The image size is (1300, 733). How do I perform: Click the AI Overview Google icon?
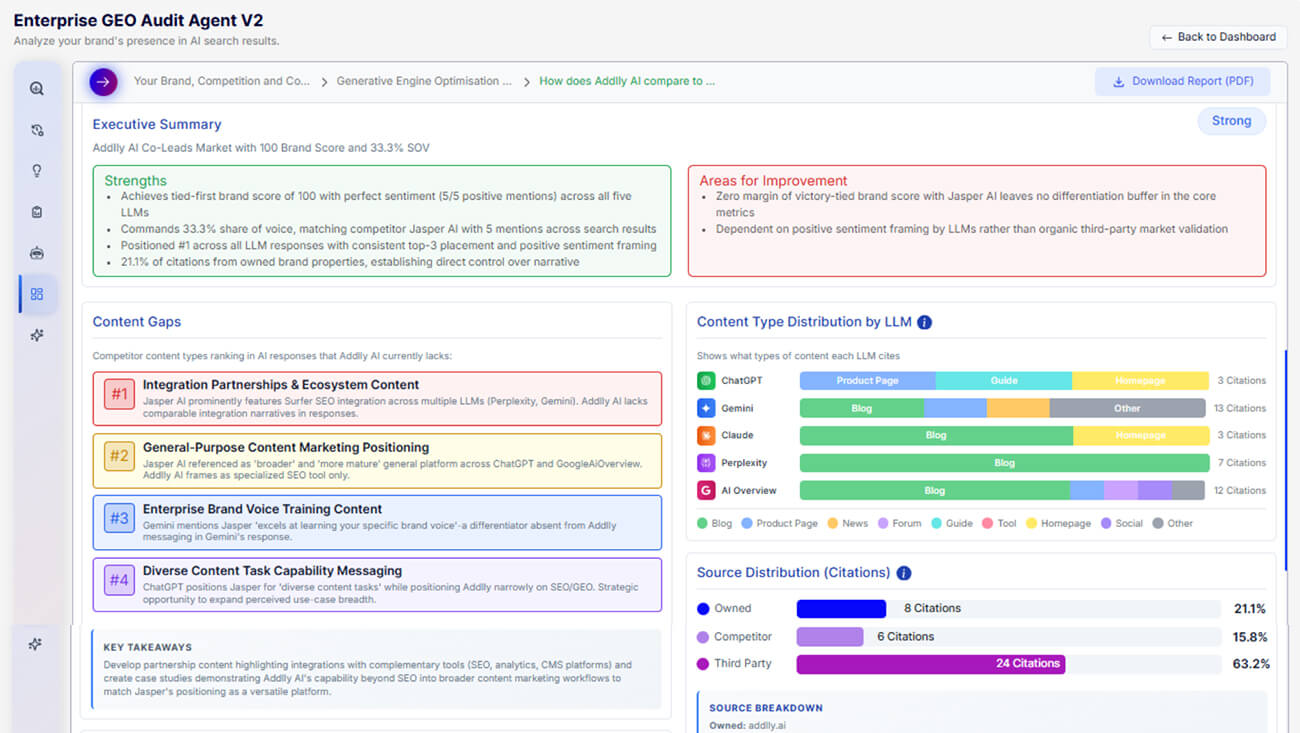coord(706,490)
